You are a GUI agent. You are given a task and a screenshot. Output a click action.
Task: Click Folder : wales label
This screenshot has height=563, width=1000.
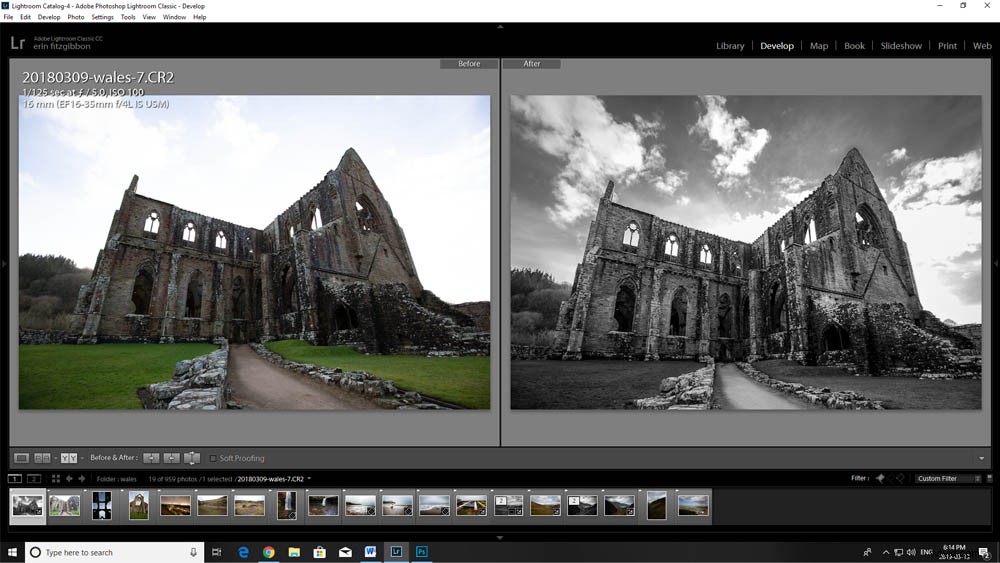117,479
